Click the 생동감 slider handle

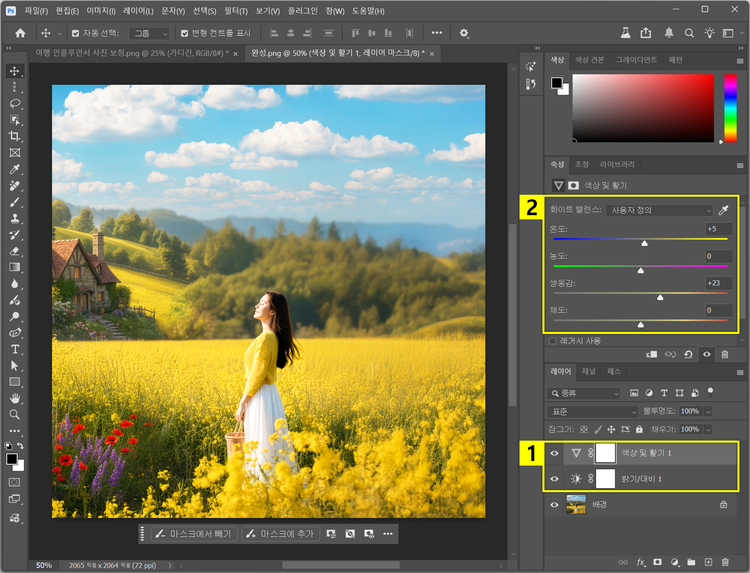pos(659,297)
